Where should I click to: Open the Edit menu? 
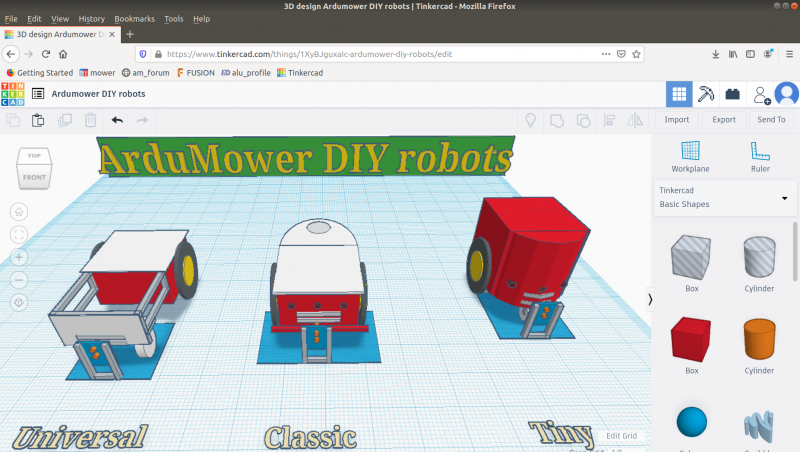click(x=34, y=19)
